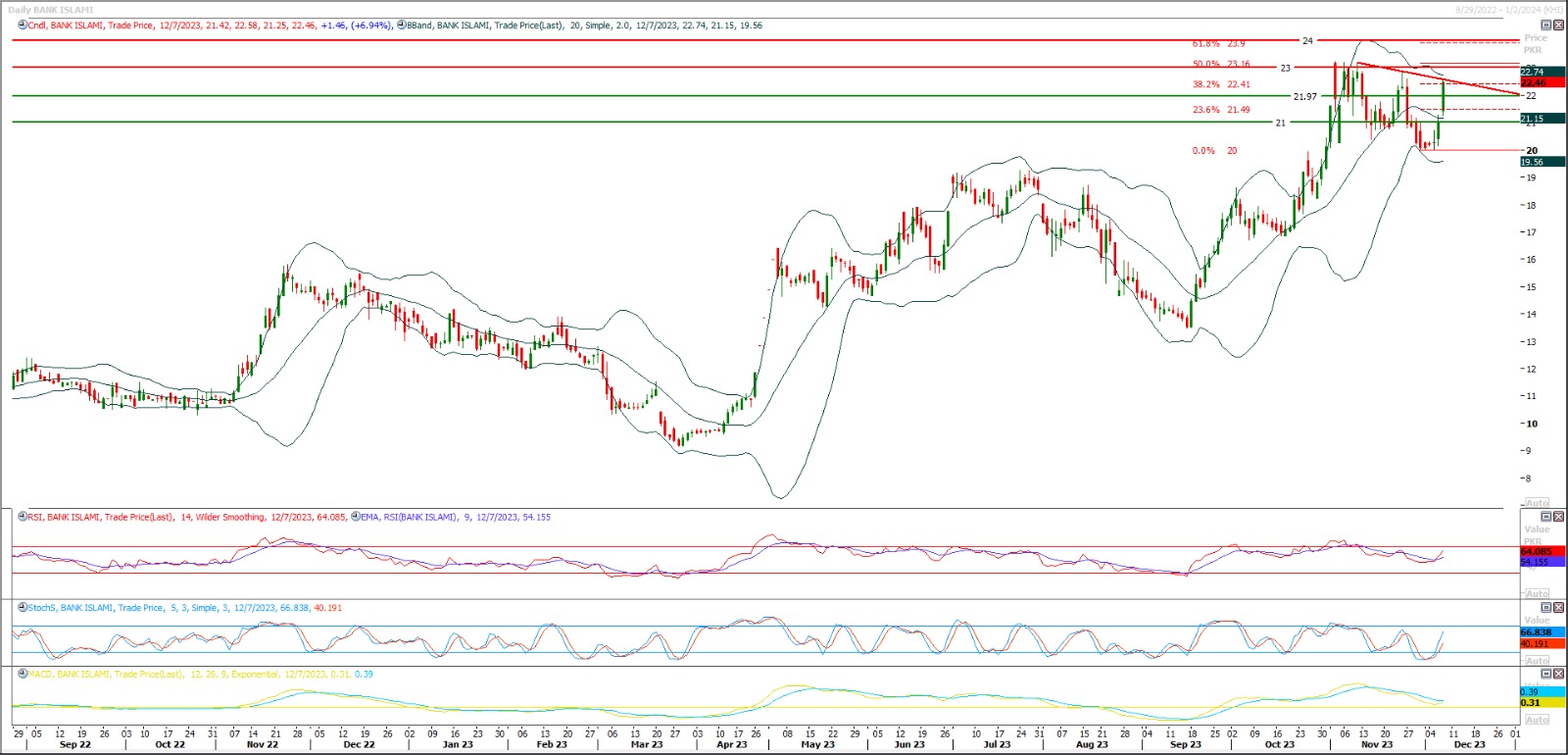Click the Price PKR axis heading

pos(1536,44)
